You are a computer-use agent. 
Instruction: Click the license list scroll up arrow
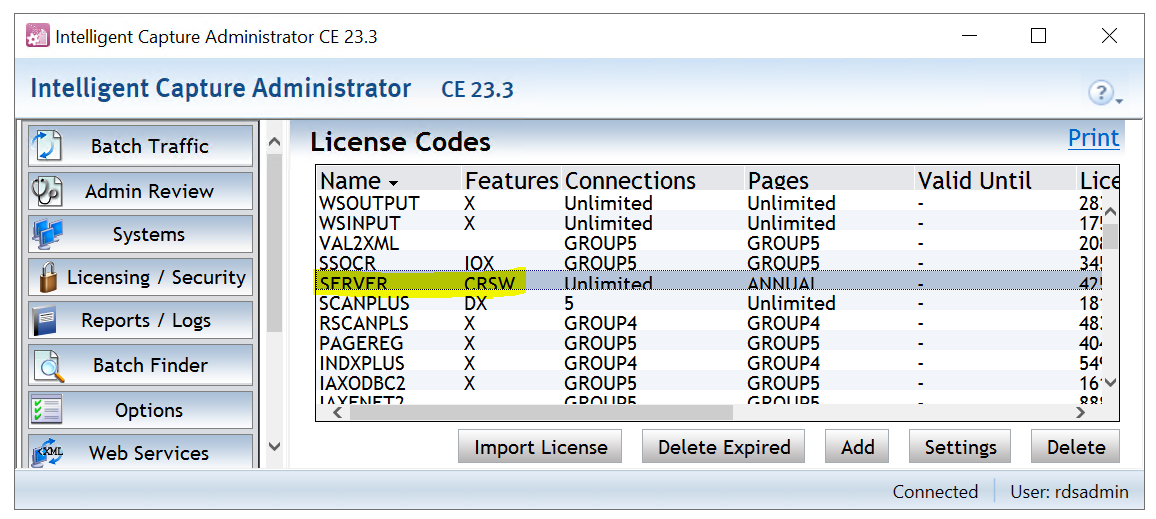click(x=1110, y=212)
